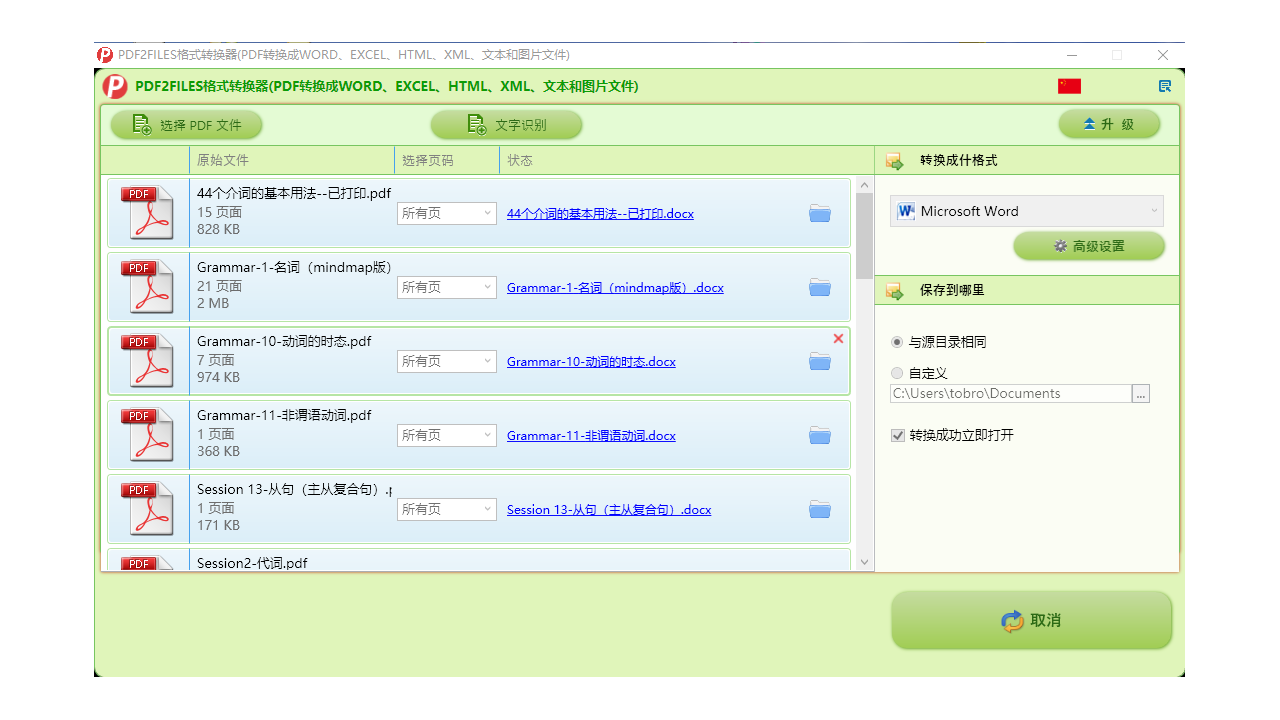Open the folder icon next to Grammar-11-非谓语动词
Screen dimensions: 1280x720
point(819,435)
